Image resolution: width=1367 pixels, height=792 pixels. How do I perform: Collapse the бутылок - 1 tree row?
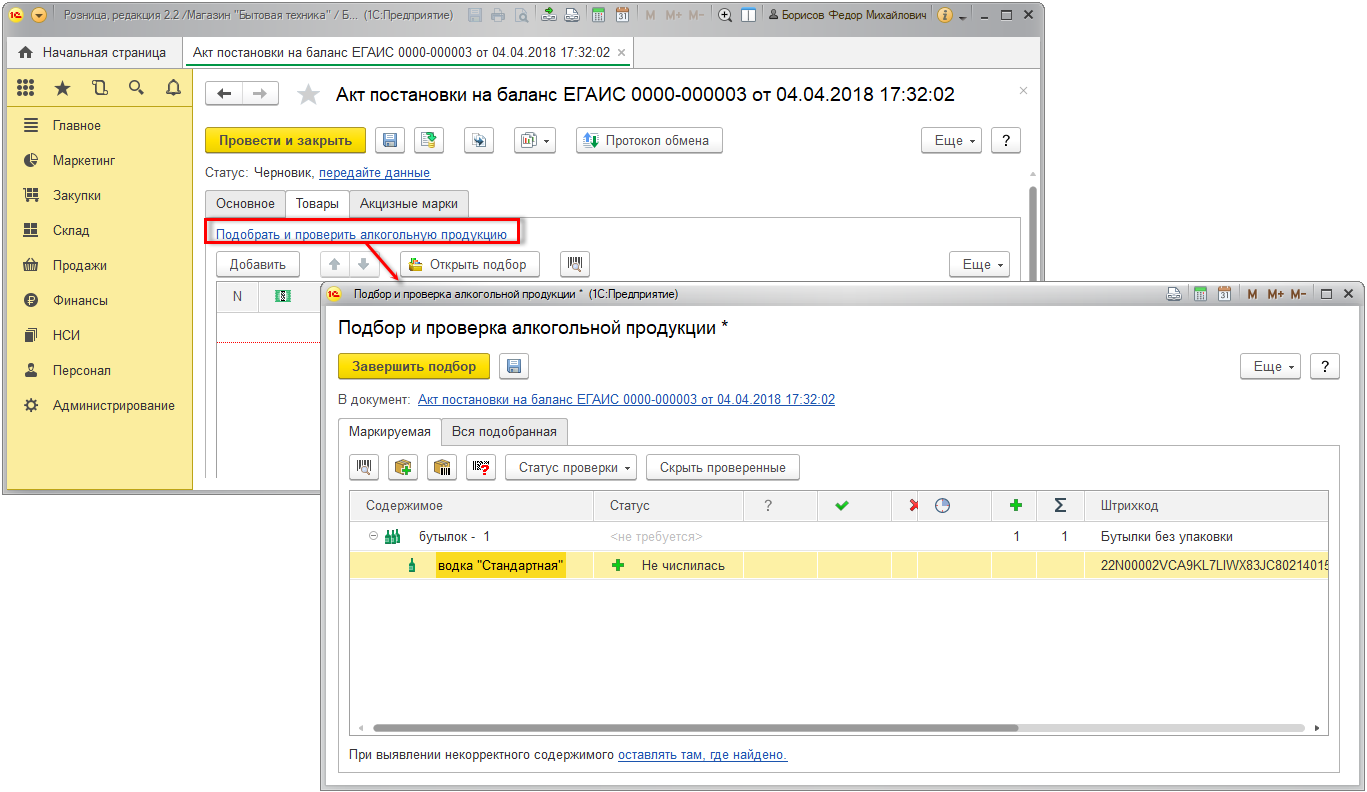pos(373,536)
